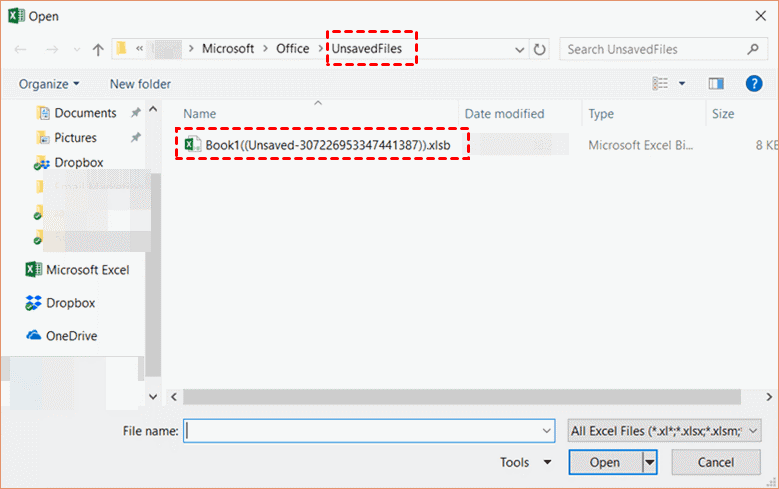
Task: Change the view layout icon
Action: (x=660, y=83)
